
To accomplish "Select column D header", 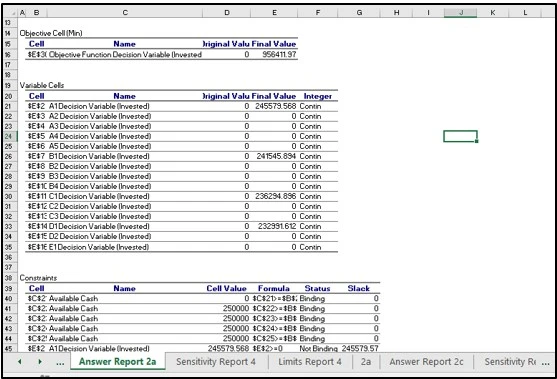I will point(227,13).
